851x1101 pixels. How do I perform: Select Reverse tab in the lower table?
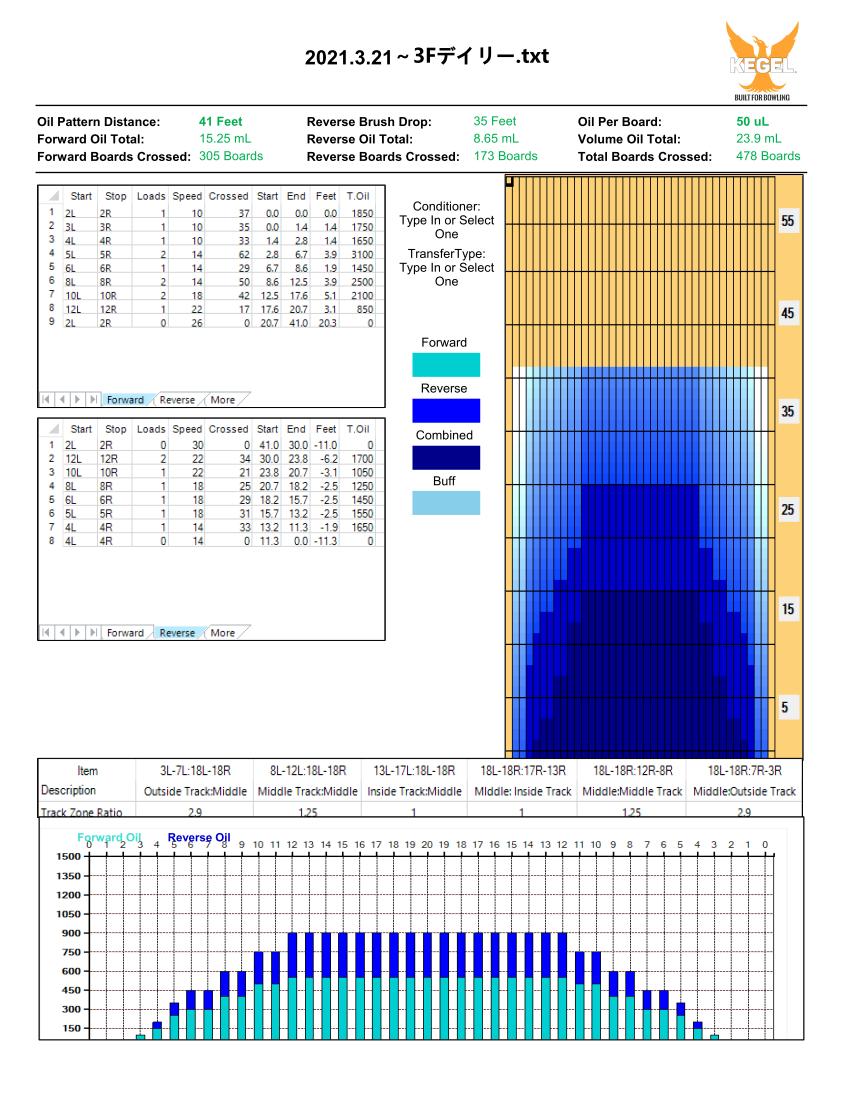click(177, 633)
